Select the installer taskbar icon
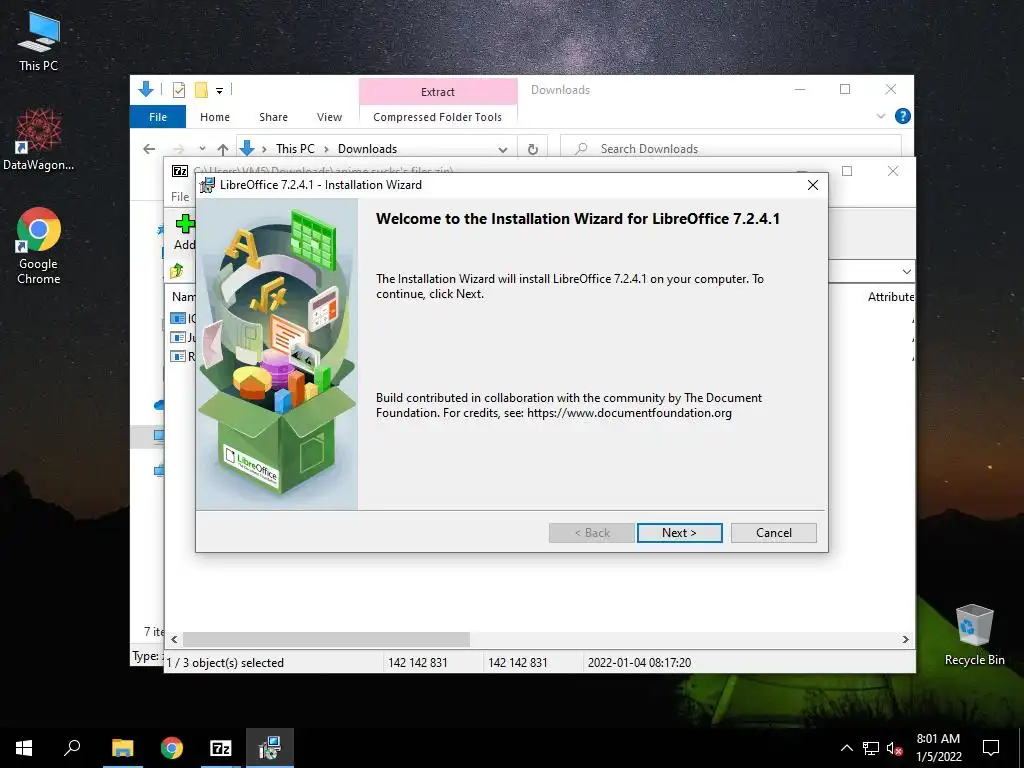 [x=270, y=748]
